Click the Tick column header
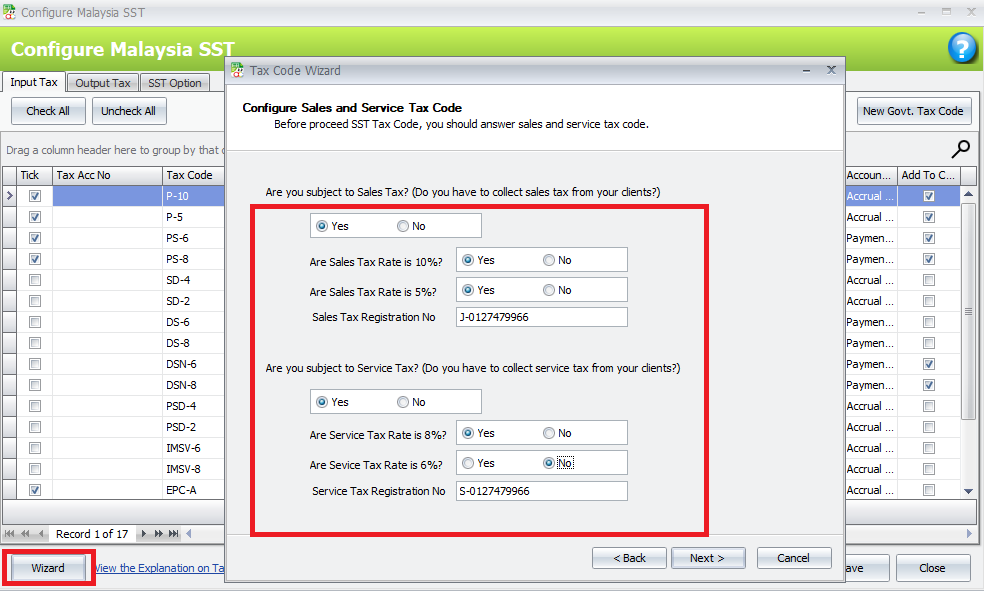Screen dimensions: 986x594 click(35, 175)
